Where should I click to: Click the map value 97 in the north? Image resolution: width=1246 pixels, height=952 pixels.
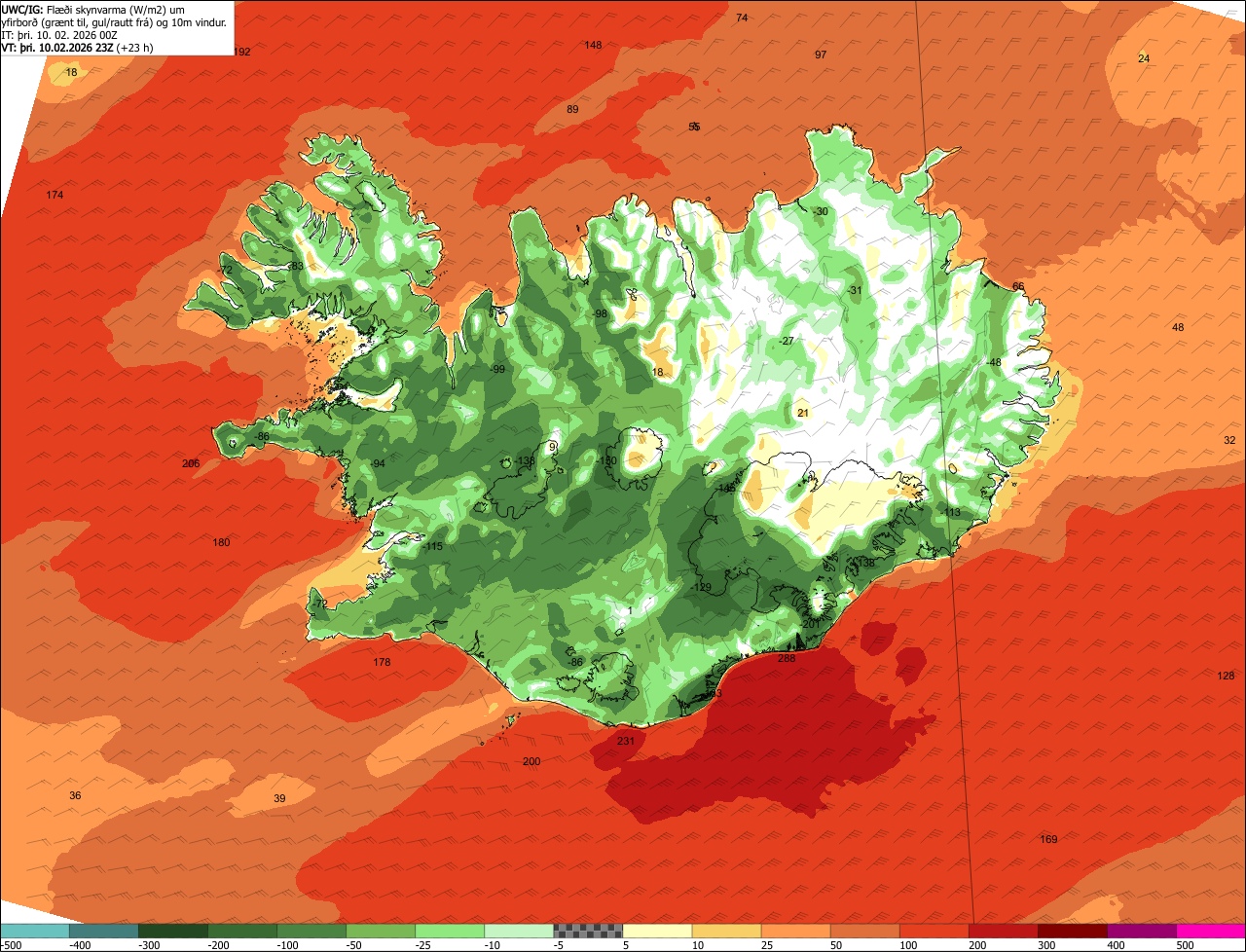point(821,55)
